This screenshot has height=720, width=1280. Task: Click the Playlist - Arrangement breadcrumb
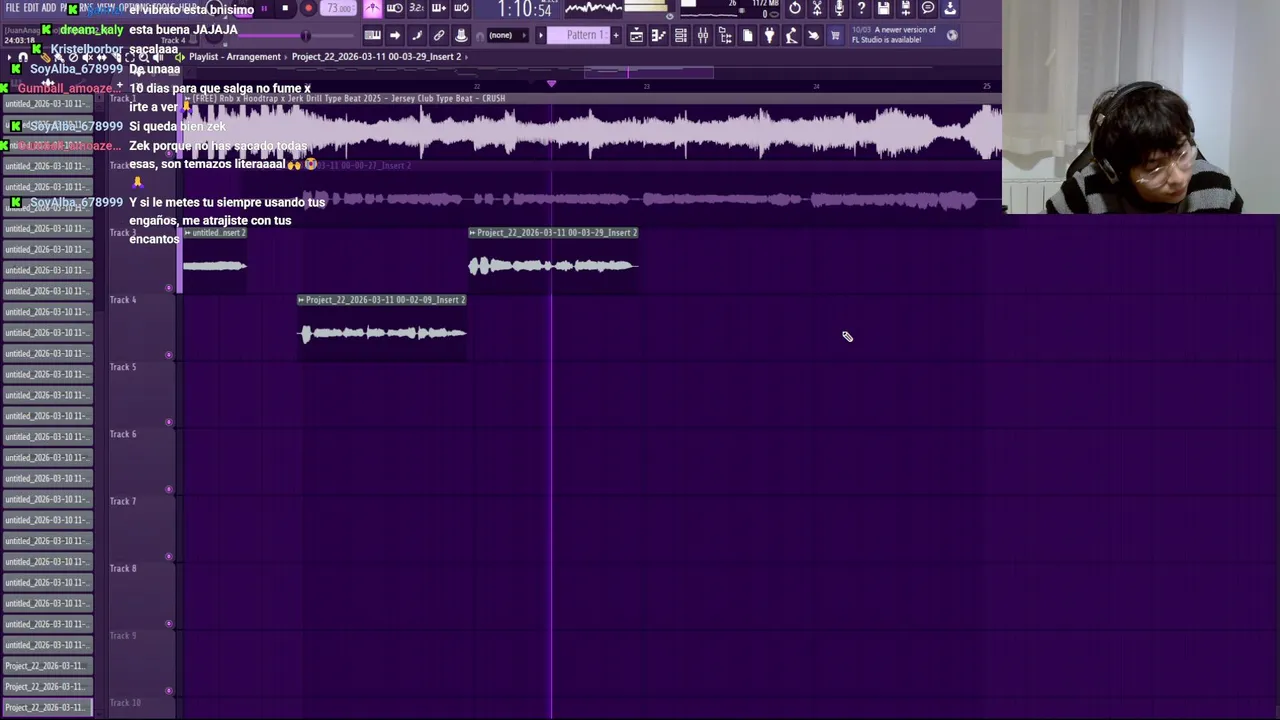point(235,57)
